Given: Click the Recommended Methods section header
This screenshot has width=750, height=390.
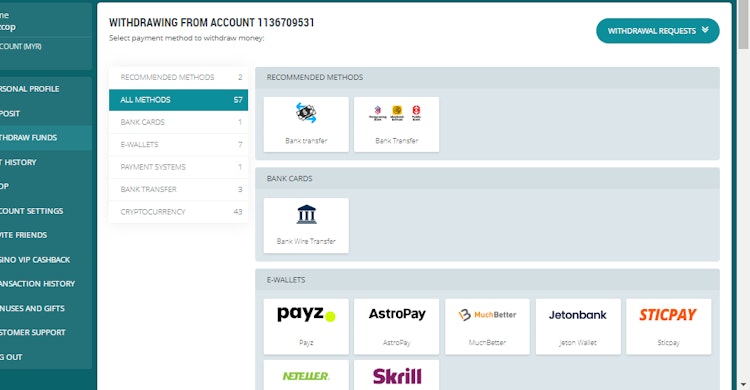Looking at the screenshot, I should 487,78.
